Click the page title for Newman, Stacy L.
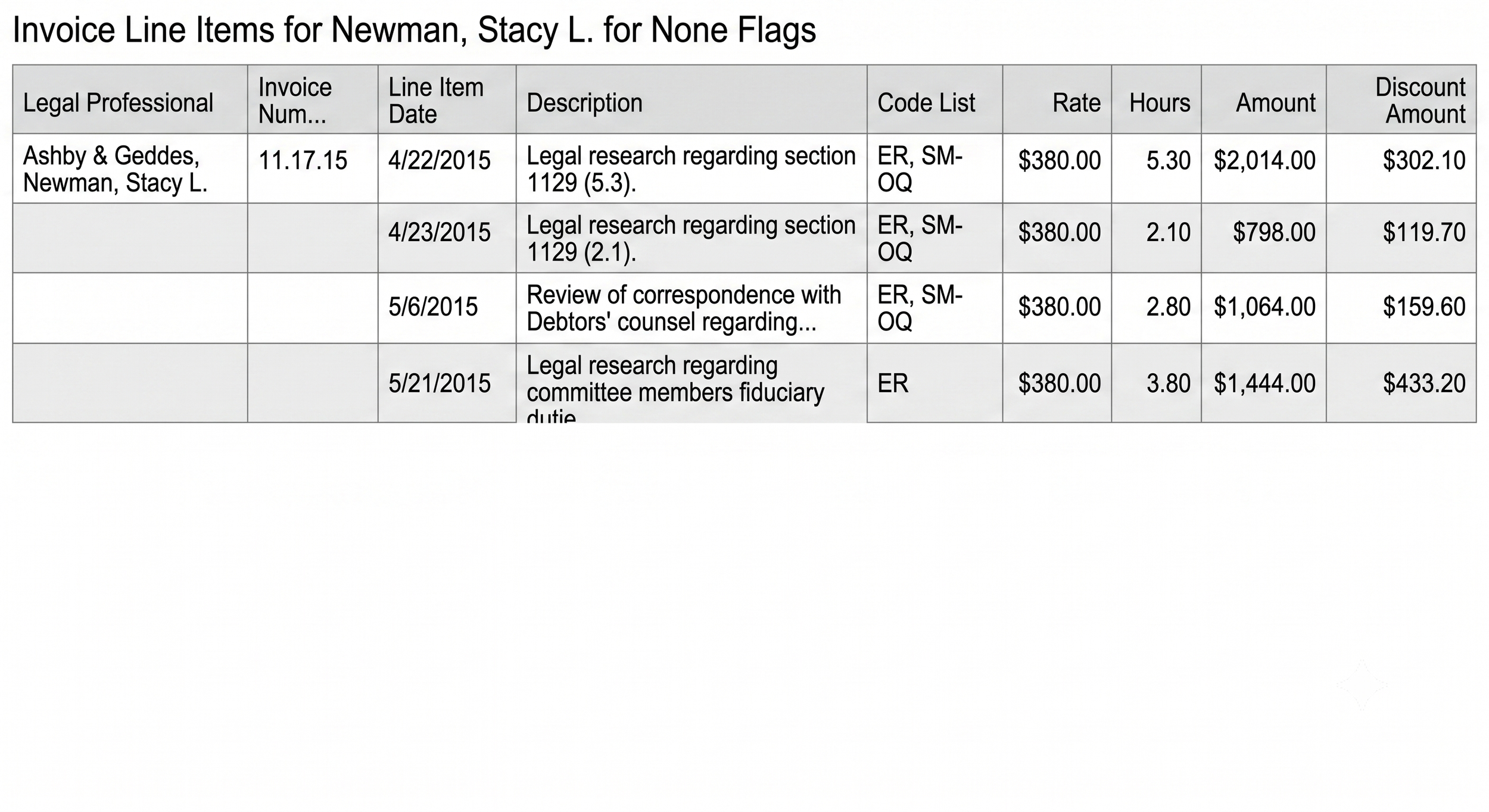 [x=414, y=30]
